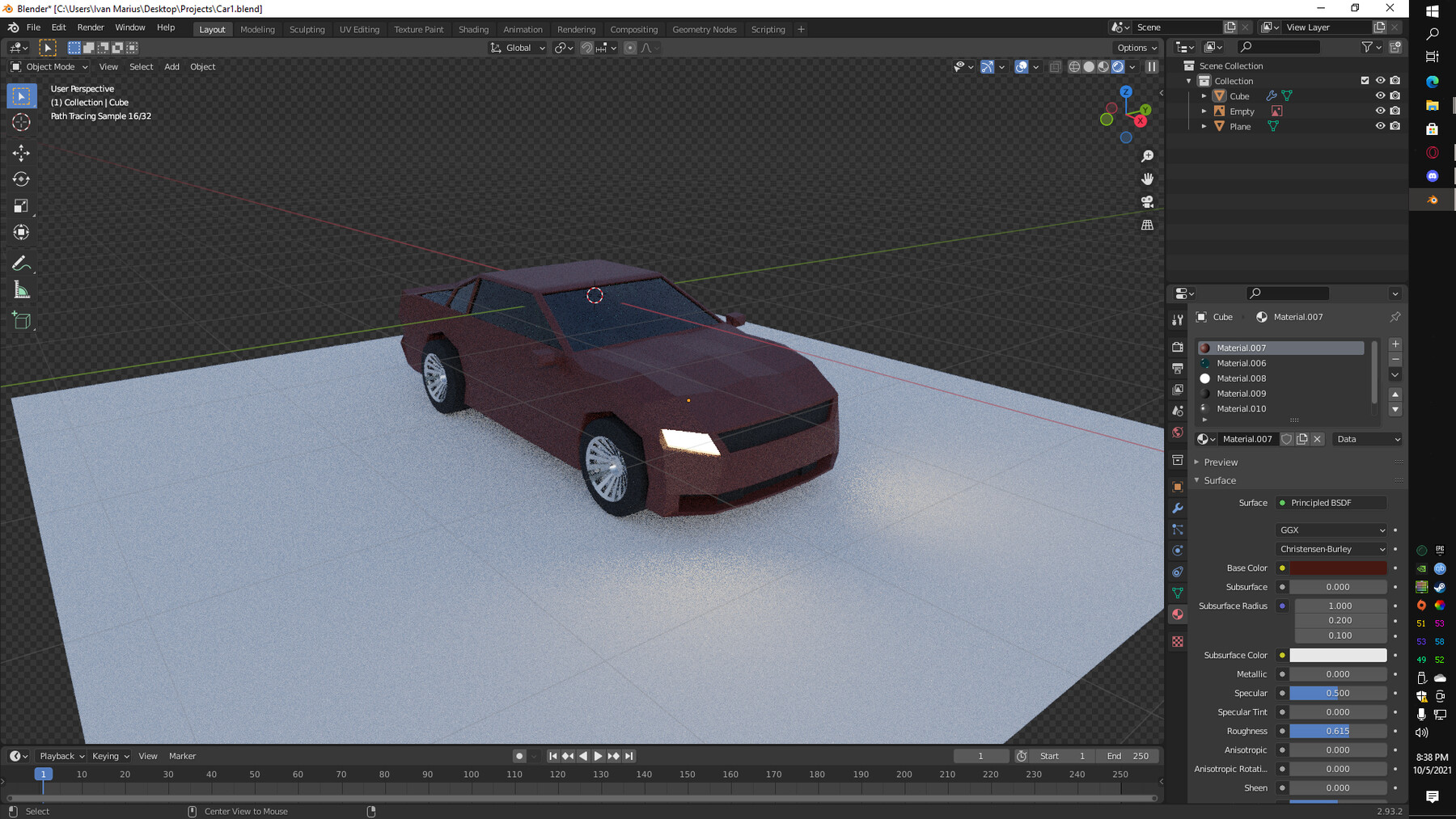Screen dimensions: 1456x819
Task: Open the Render Properties tab
Action: (1178, 346)
